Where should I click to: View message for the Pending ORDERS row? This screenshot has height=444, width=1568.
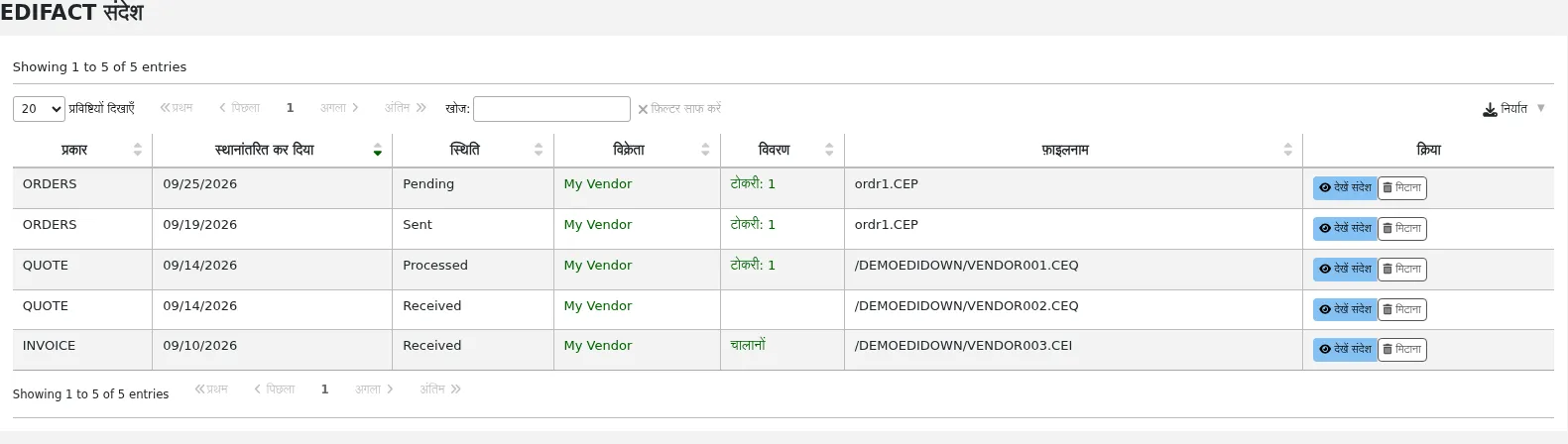1345,188
